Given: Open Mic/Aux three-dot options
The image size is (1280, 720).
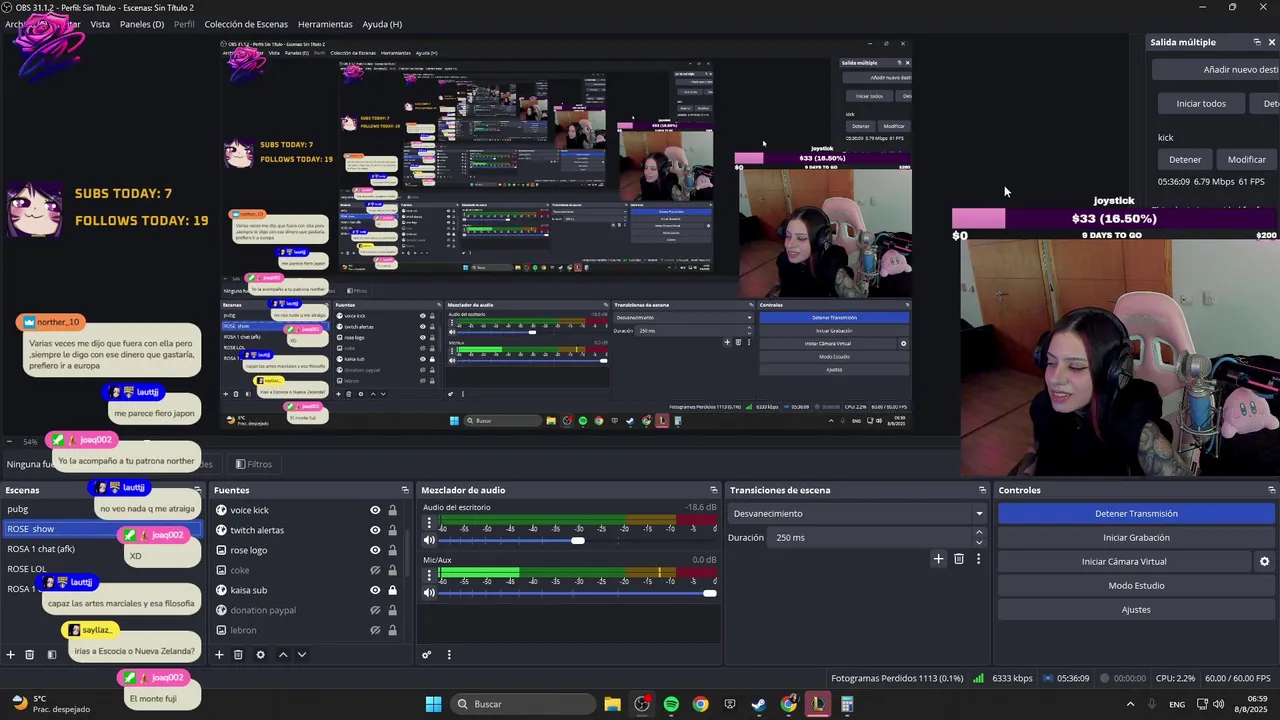Looking at the screenshot, I should (x=429, y=575).
